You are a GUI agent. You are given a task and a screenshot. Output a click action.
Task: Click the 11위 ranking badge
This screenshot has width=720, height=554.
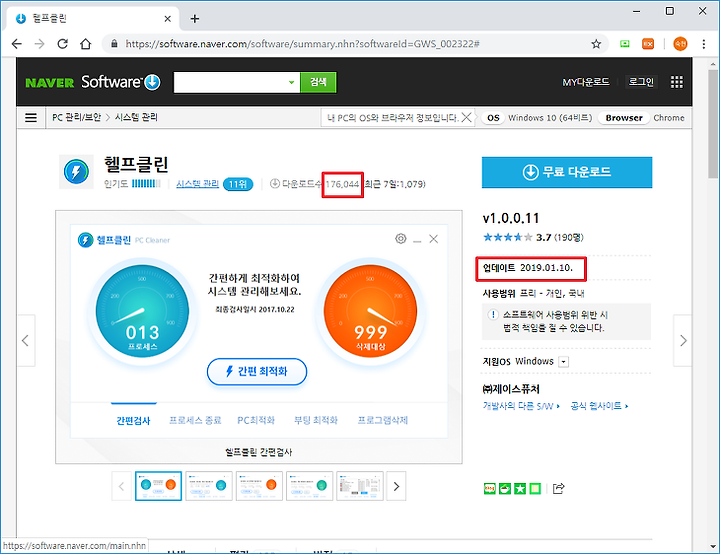(x=238, y=184)
